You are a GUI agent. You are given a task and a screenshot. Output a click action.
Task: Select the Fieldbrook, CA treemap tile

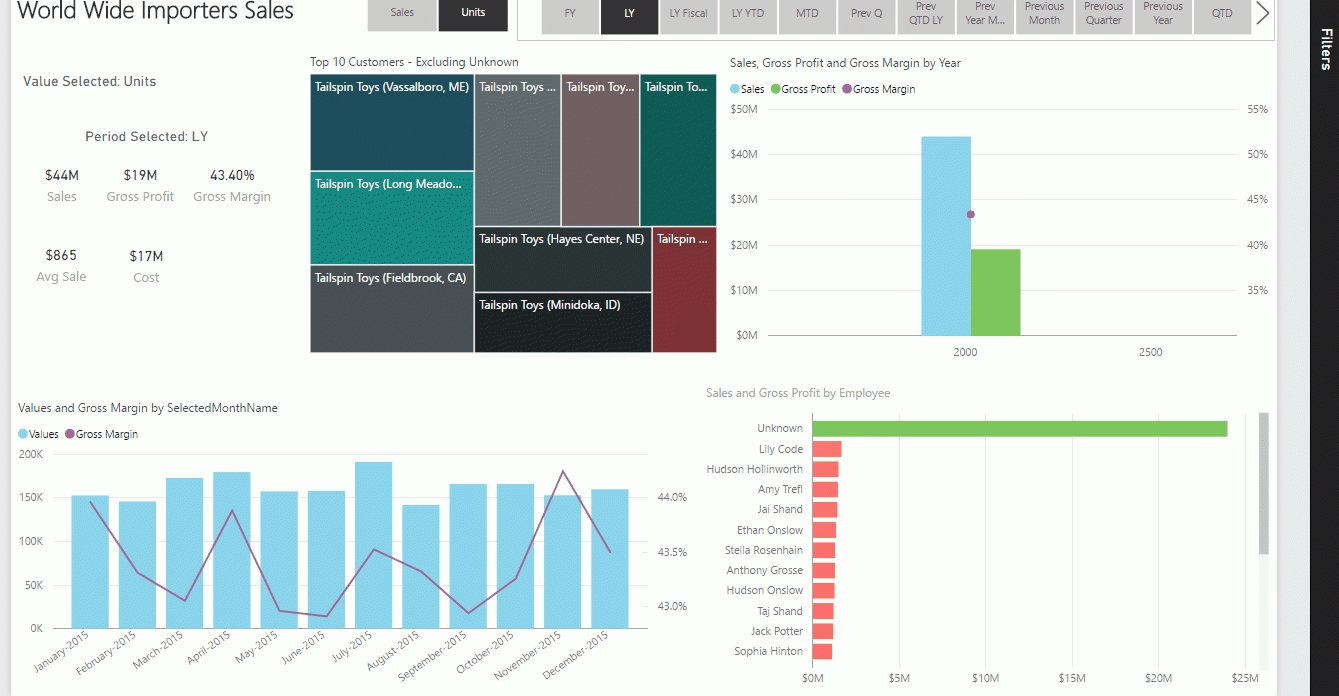click(x=392, y=308)
